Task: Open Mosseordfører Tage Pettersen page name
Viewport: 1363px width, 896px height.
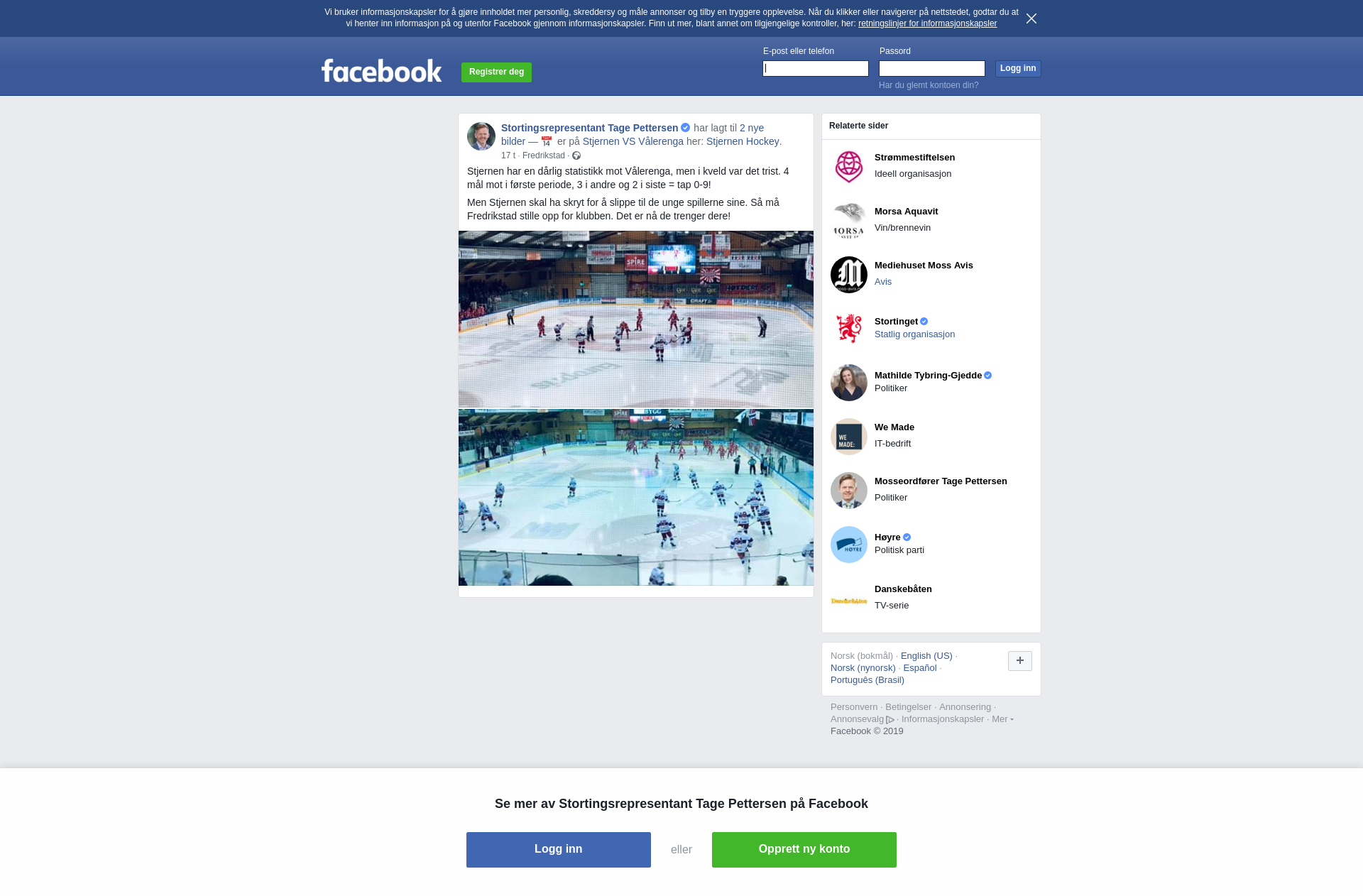Action: click(941, 481)
